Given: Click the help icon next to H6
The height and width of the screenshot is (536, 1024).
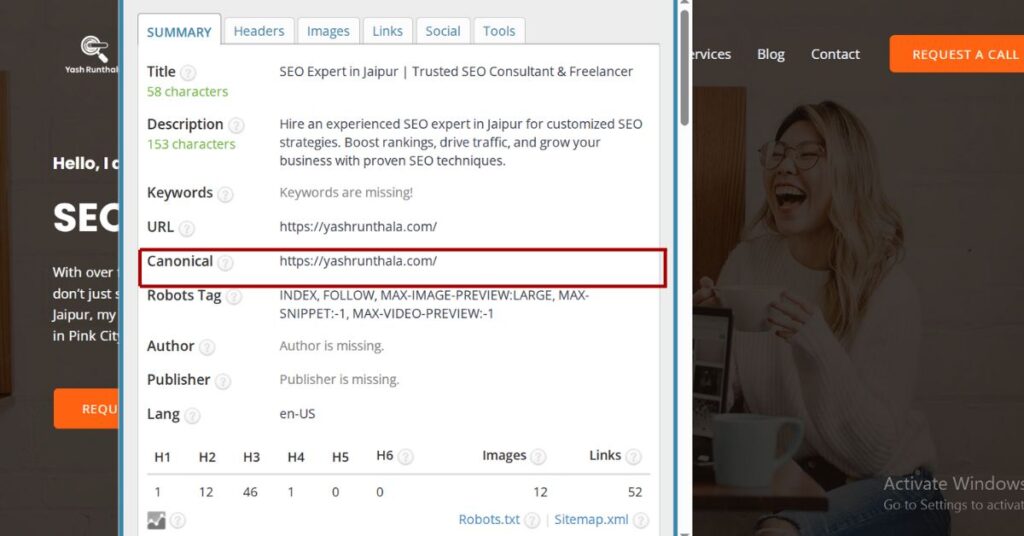Looking at the screenshot, I should 406,456.
